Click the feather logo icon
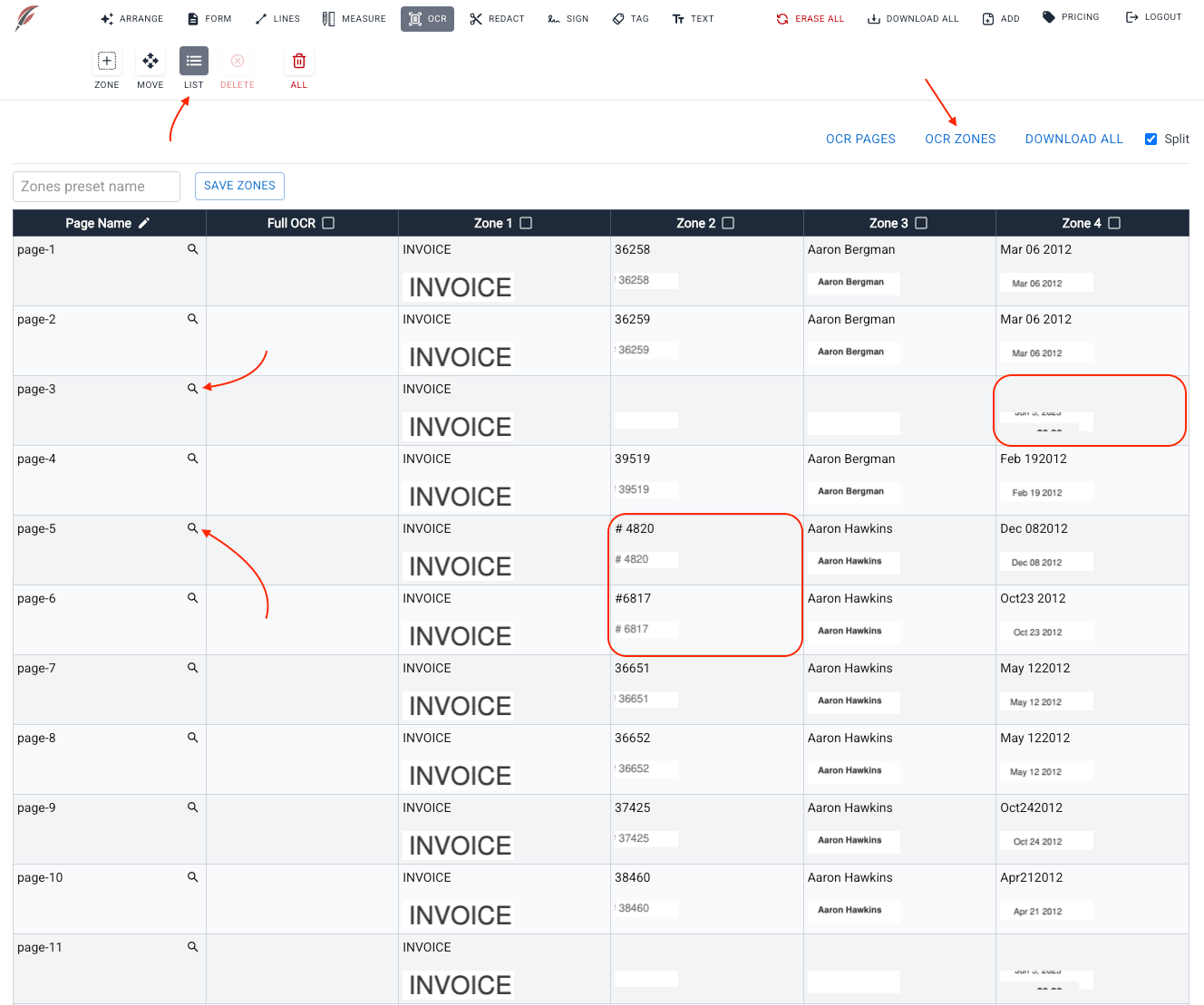 (27, 18)
